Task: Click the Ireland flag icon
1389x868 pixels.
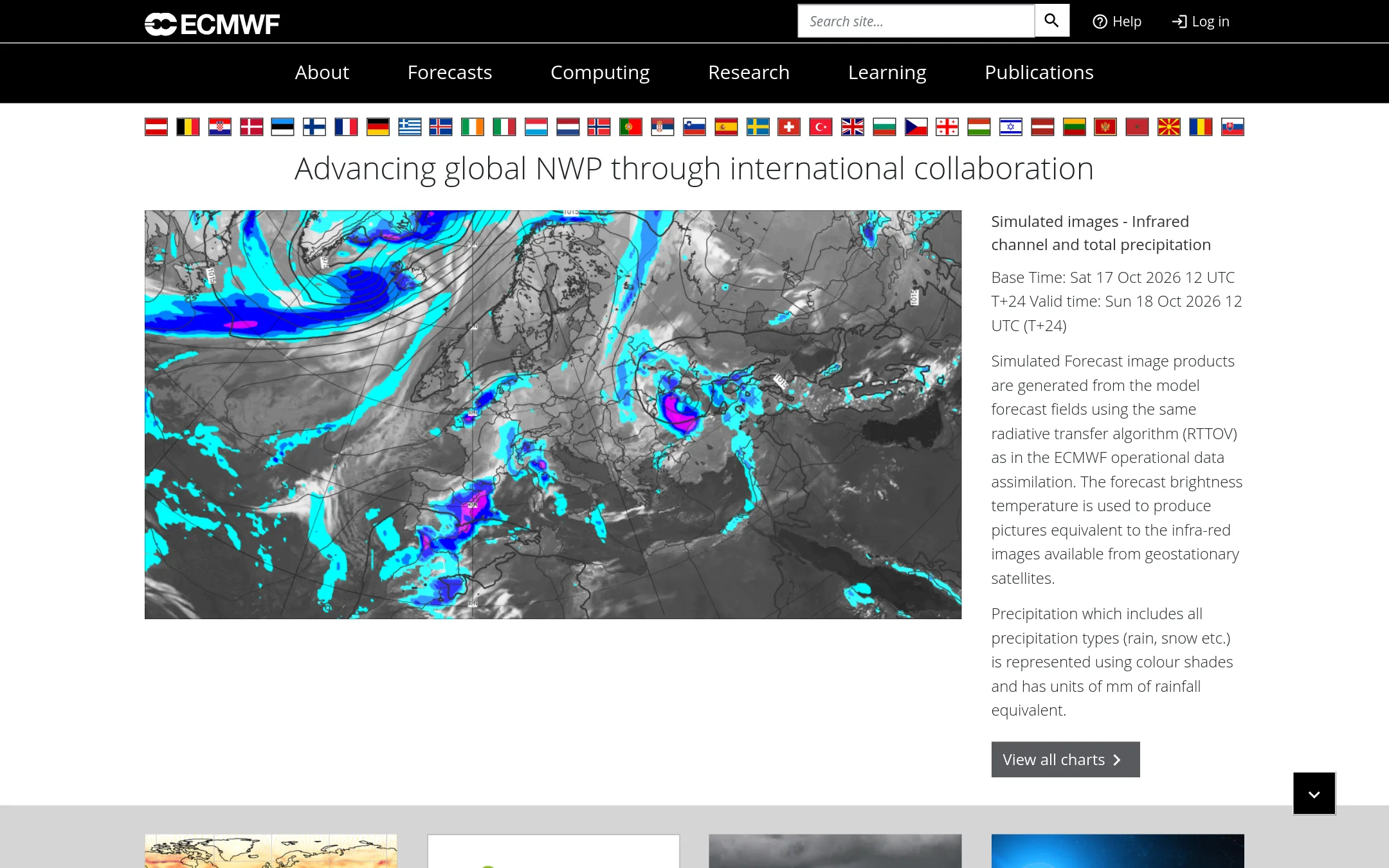Action: (473, 127)
